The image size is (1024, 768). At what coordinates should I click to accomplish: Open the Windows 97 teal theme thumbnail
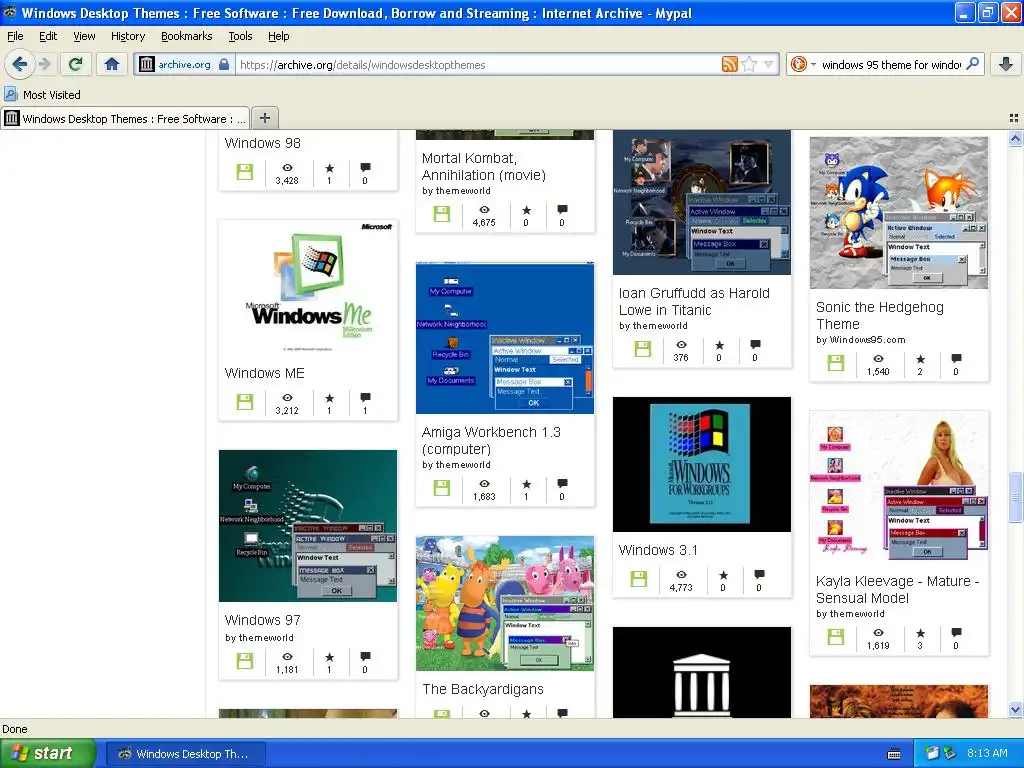click(x=308, y=526)
